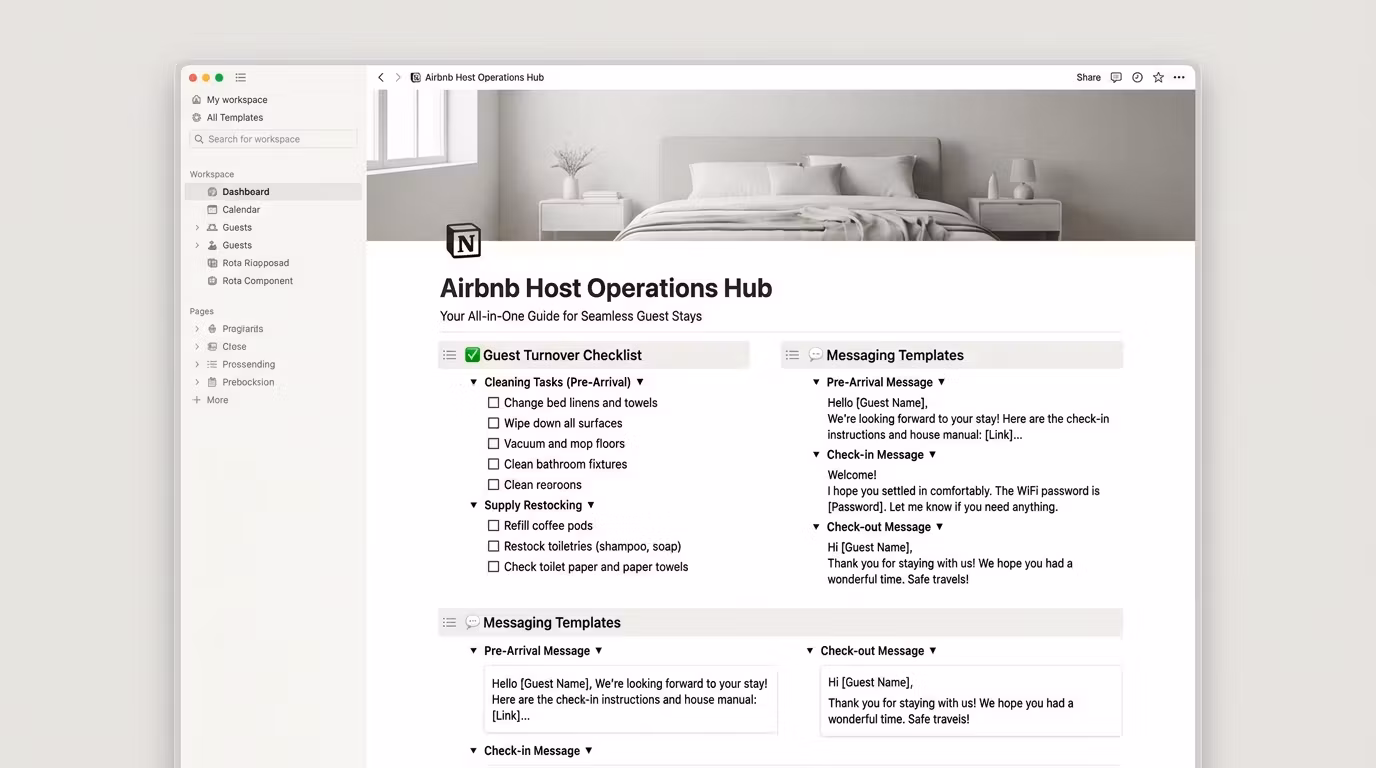The height and width of the screenshot is (768, 1376).
Task: Click the large Notion cube page icon
Action: point(463,241)
